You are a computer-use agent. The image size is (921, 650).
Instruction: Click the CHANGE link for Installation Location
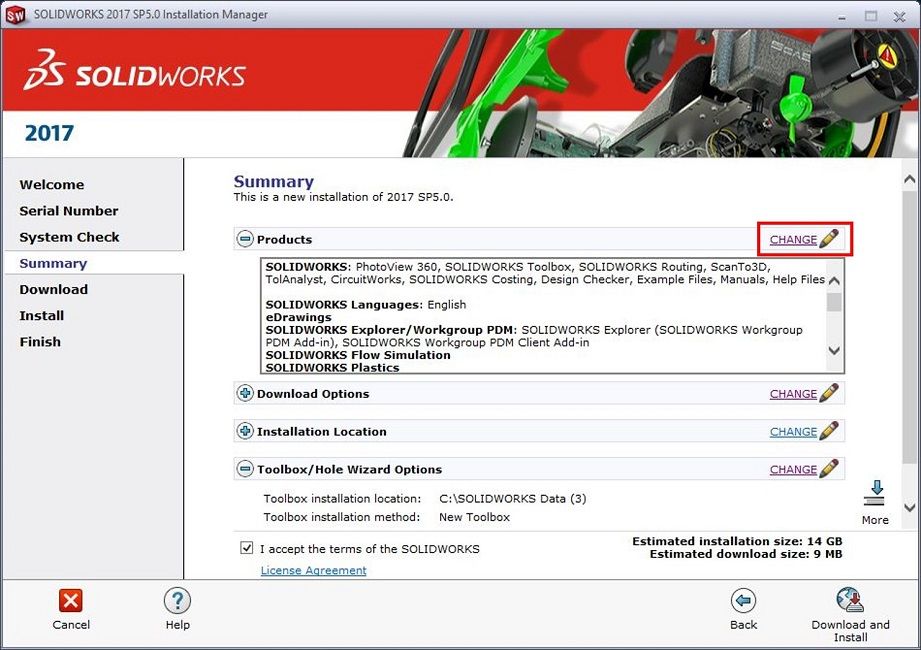point(793,432)
